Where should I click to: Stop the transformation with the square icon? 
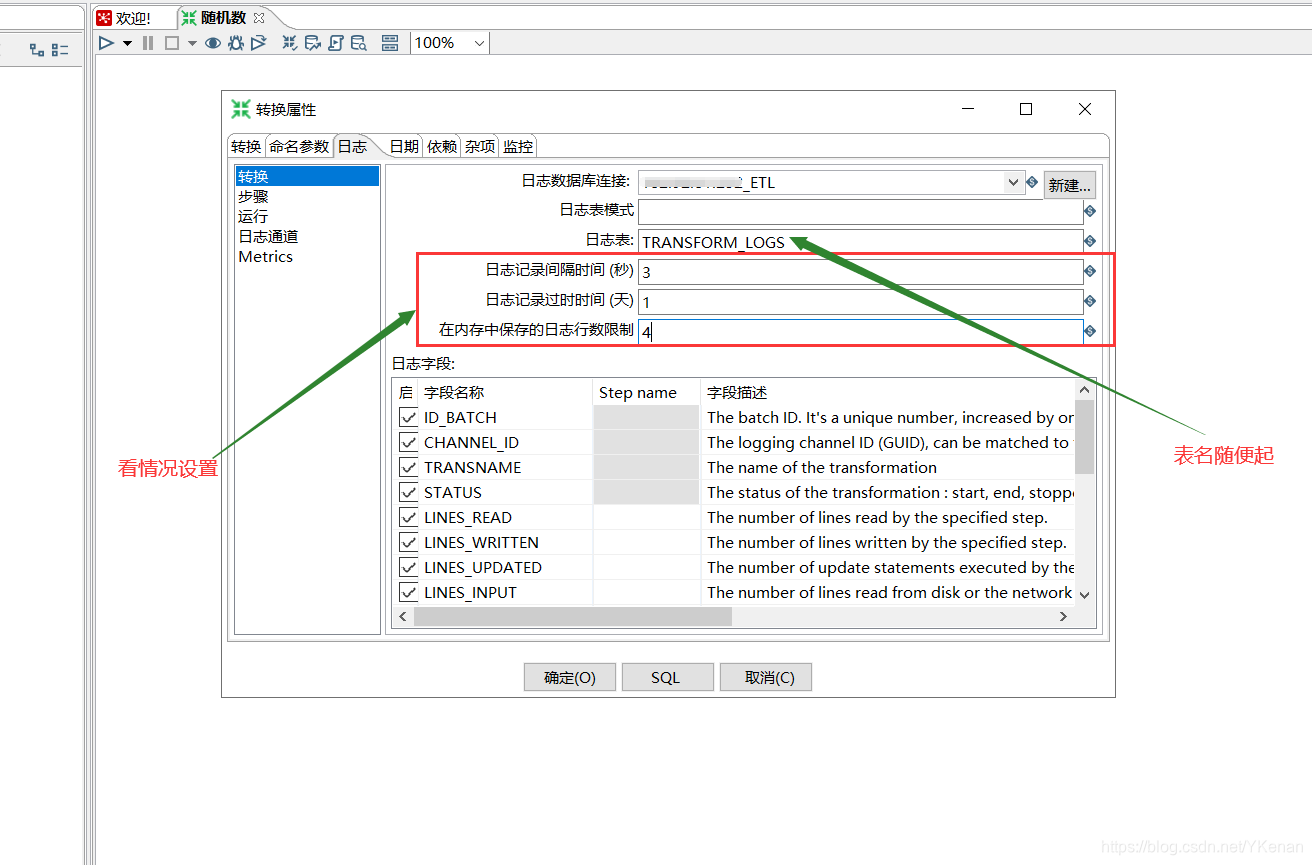[171, 43]
